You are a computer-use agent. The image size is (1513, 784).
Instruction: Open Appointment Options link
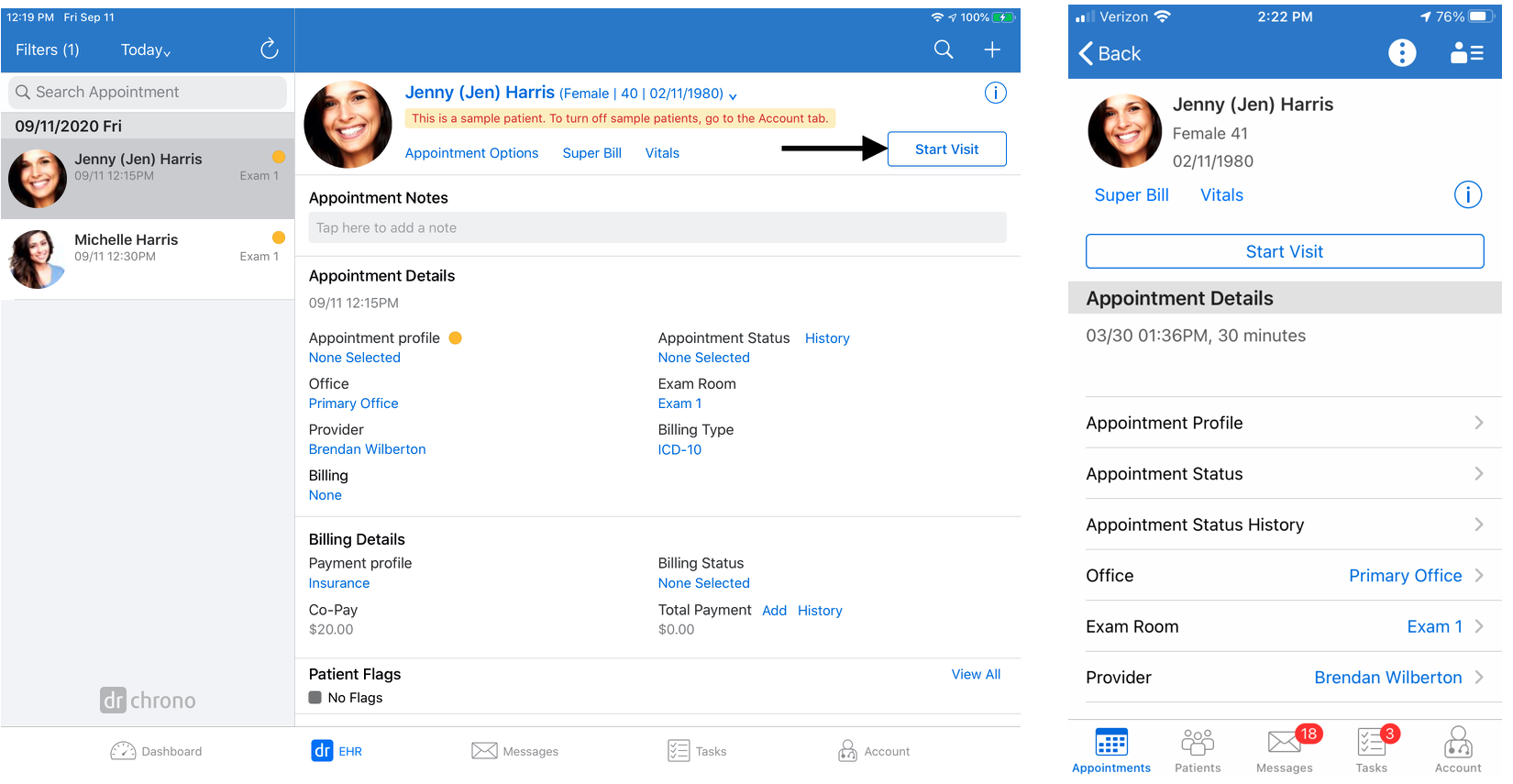[471, 153]
